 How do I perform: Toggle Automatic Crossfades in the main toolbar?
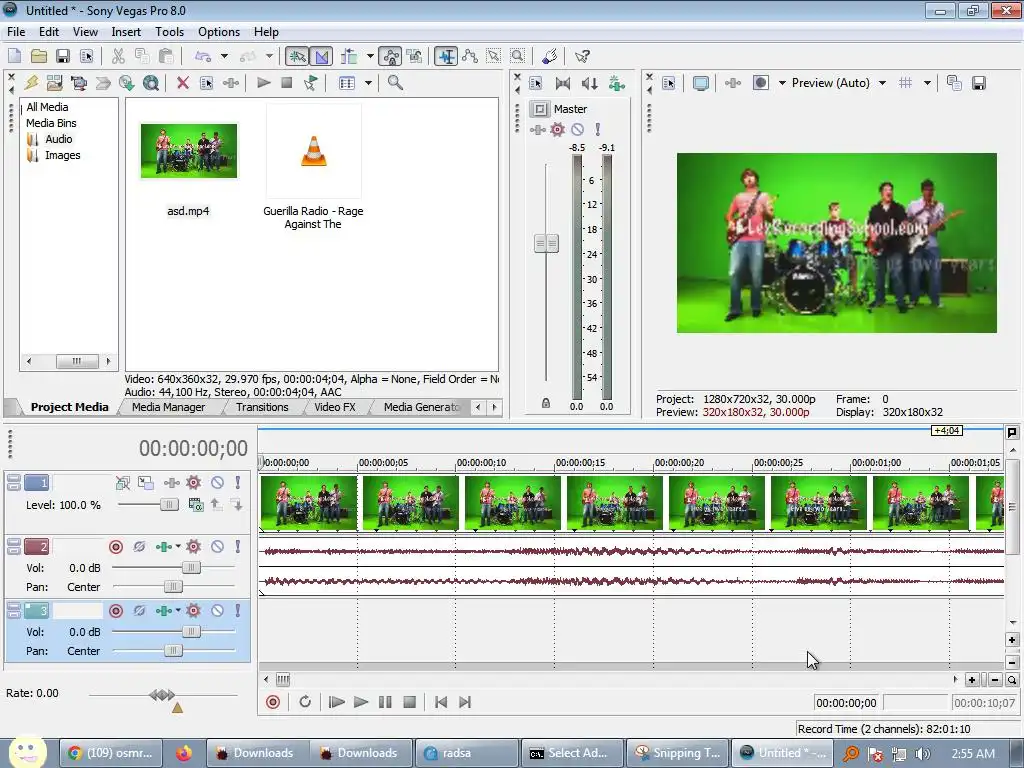[x=321, y=57]
